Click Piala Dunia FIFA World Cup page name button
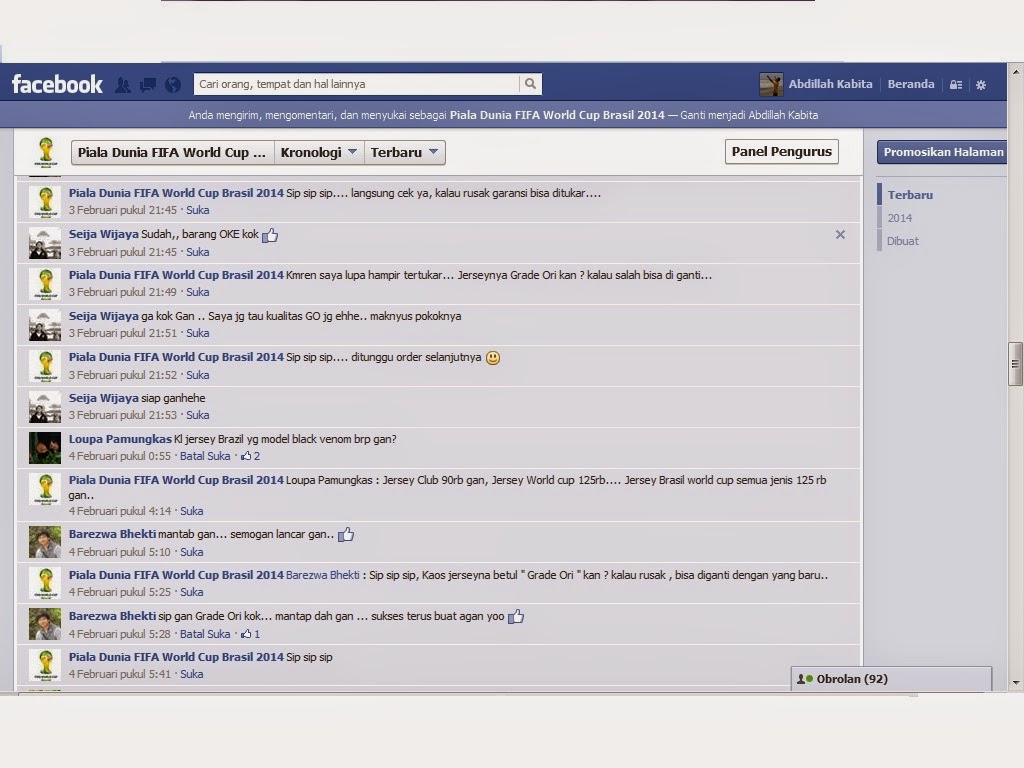This screenshot has height=768, width=1024. click(x=172, y=152)
